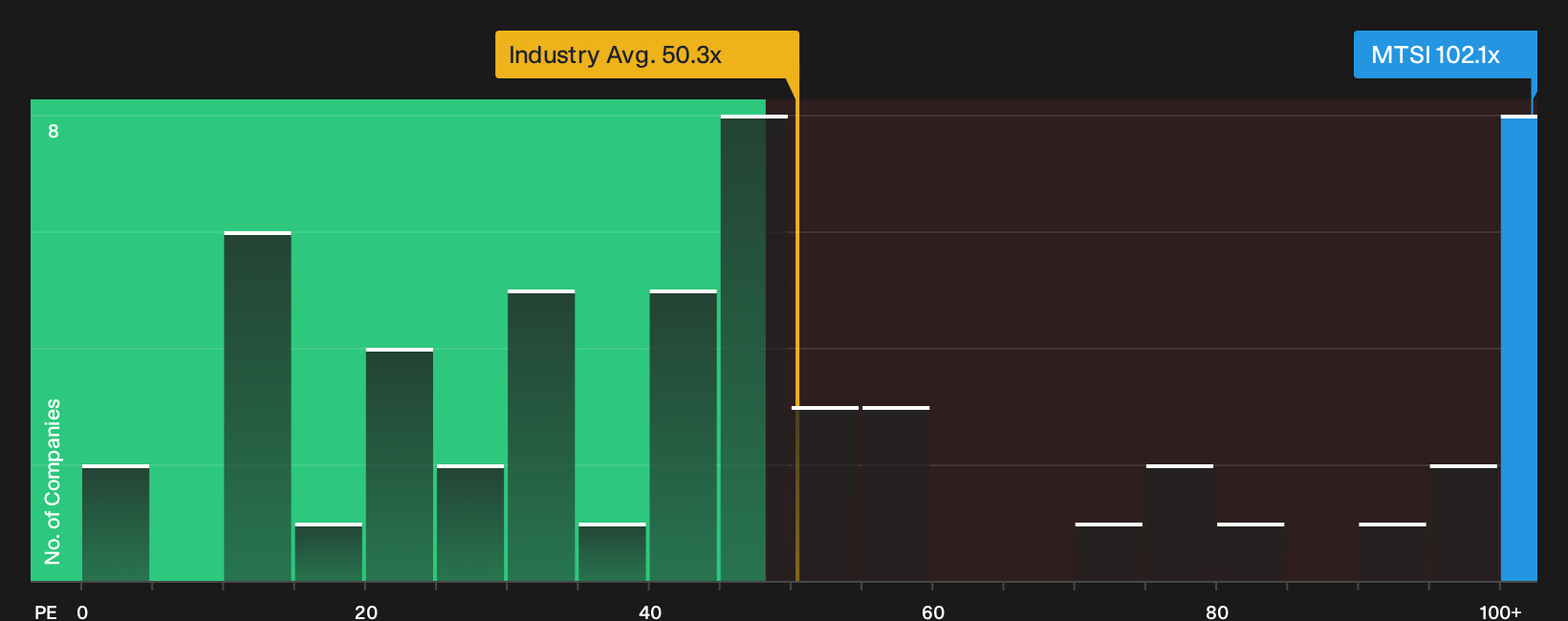Click the dark bar at PE 75-80

pyautogui.click(x=1180, y=523)
